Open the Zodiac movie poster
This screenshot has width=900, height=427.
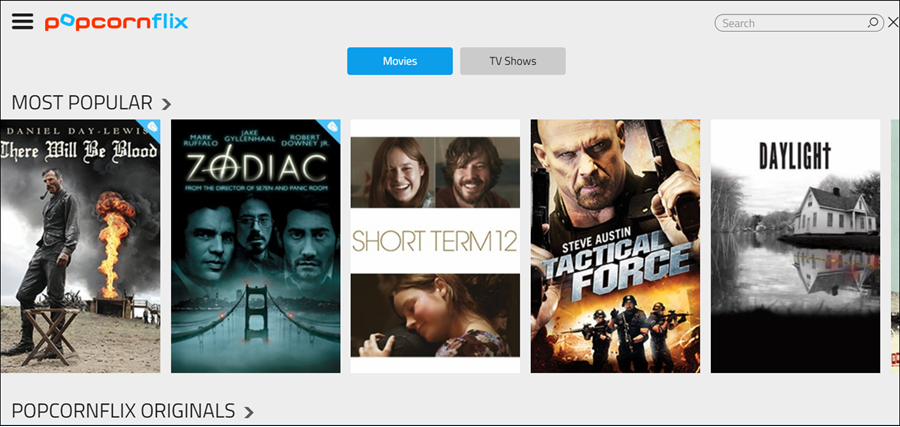255,246
